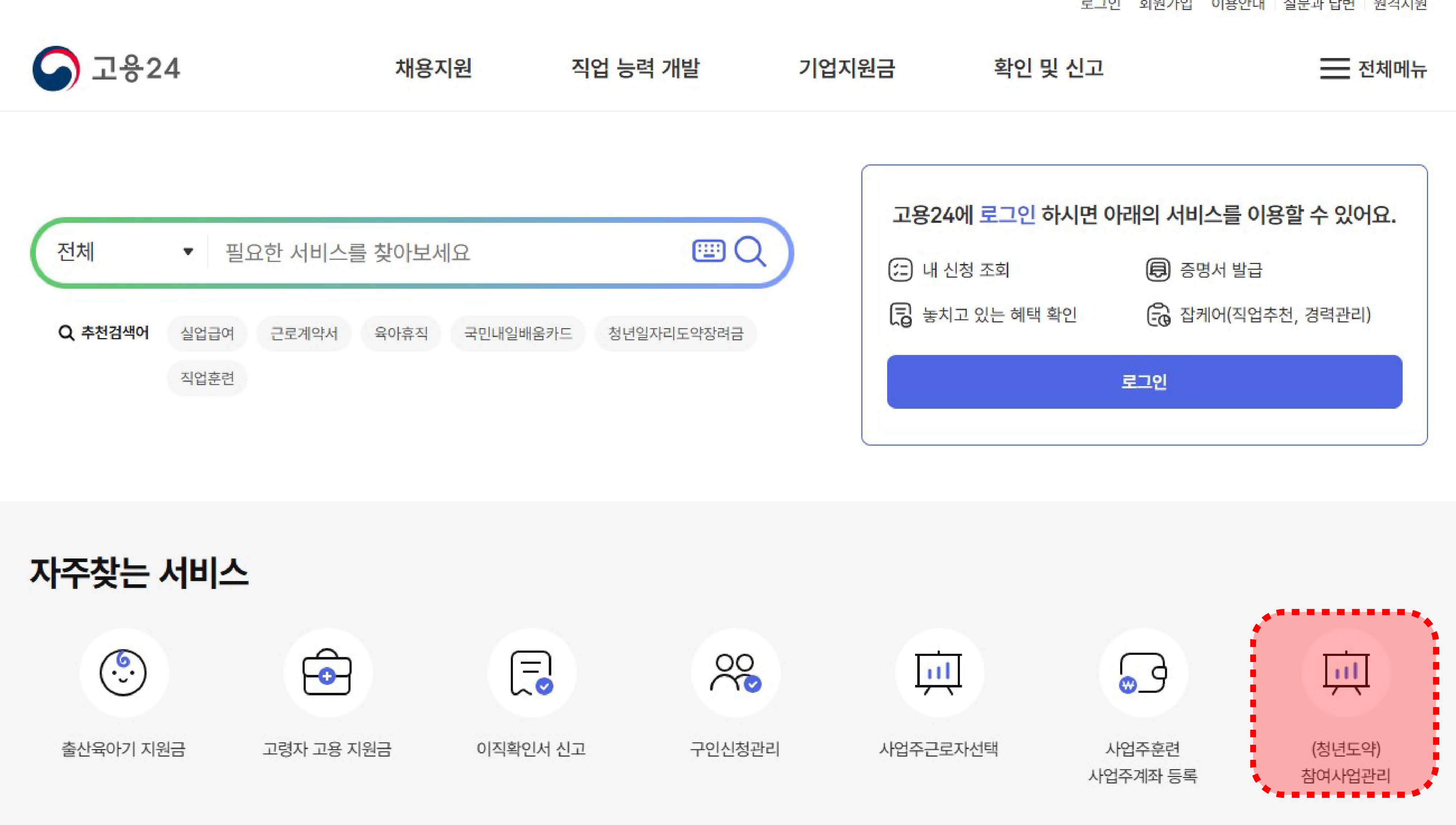Click the 필요한 서비스를 찾아보세요 search field

(x=448, y=252)
